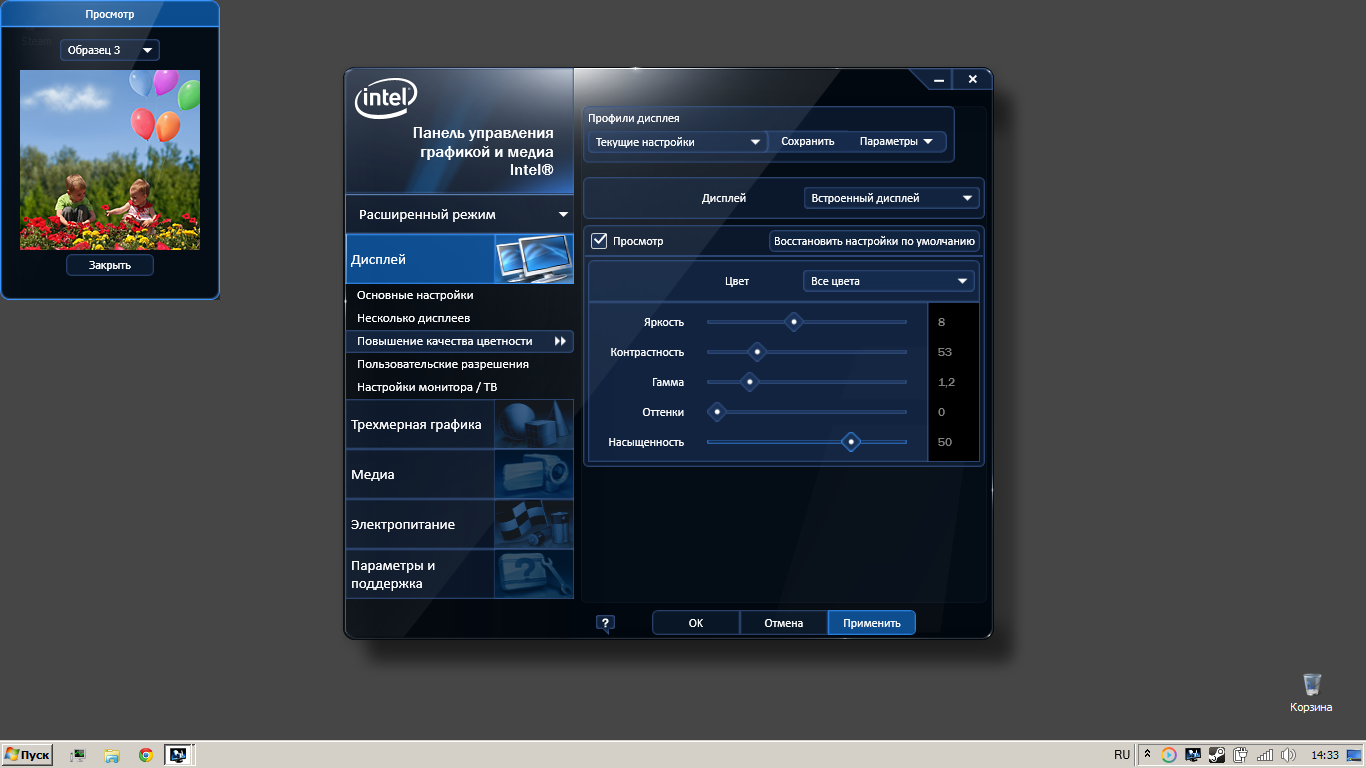Open Основные настройки submenu item
This screenshot has height=768, width=1366.
point(415,295)
